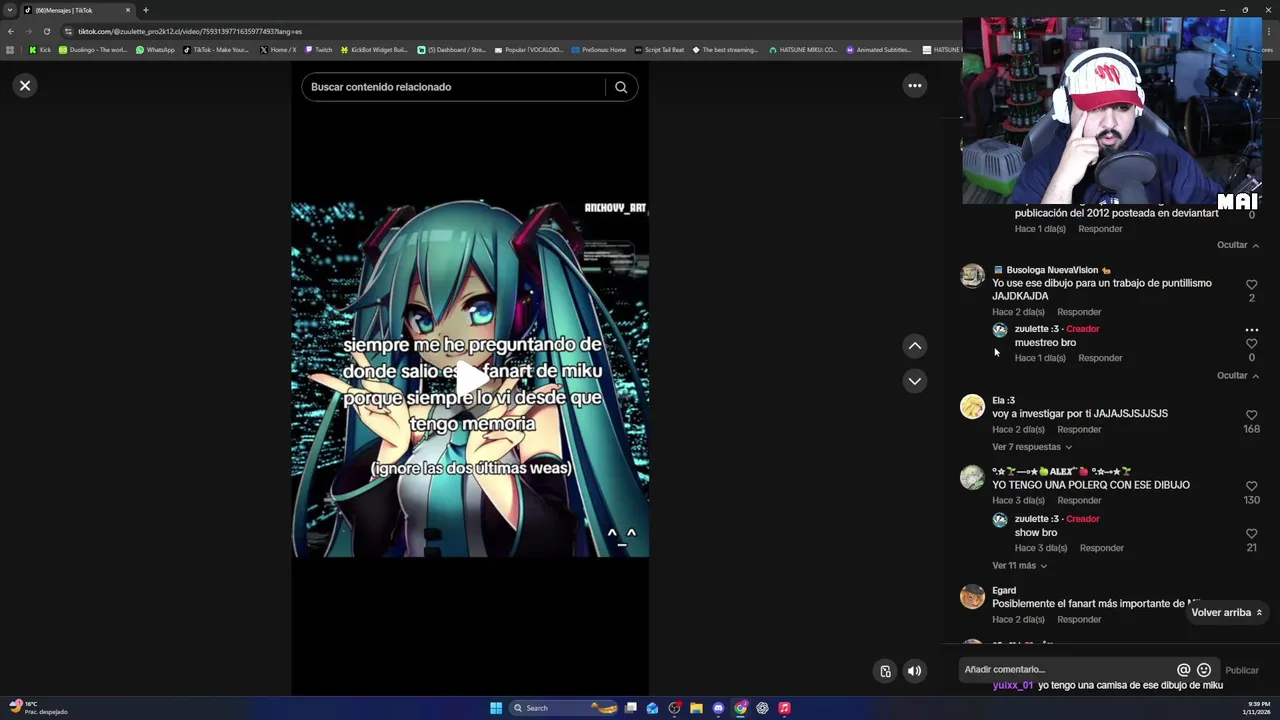Click the Publicar button
The image size is (1280, 720).
click(x=1242, y=670)
